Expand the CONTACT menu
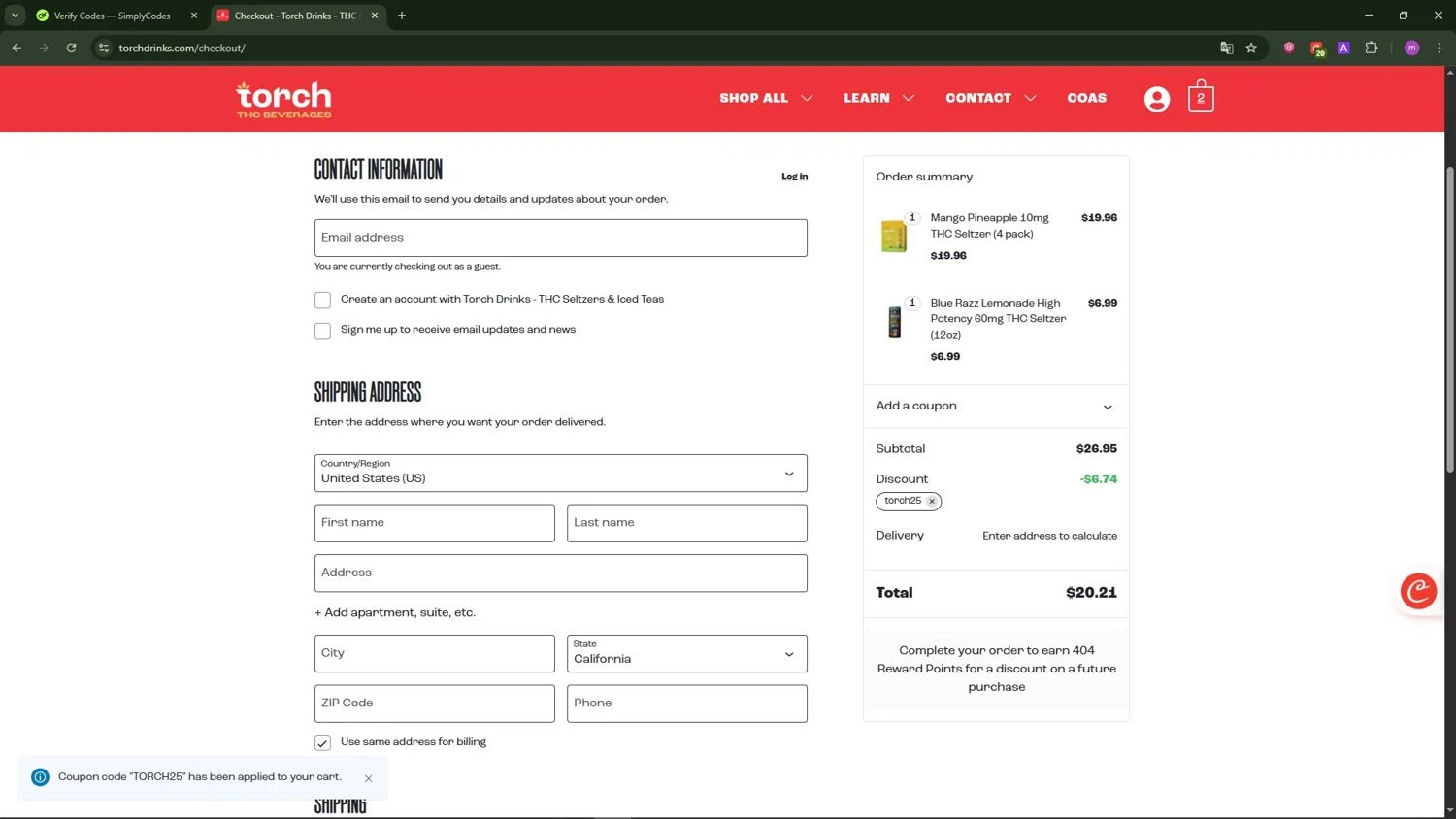This screenshot has height=819, width=1456. pos(990,98)
